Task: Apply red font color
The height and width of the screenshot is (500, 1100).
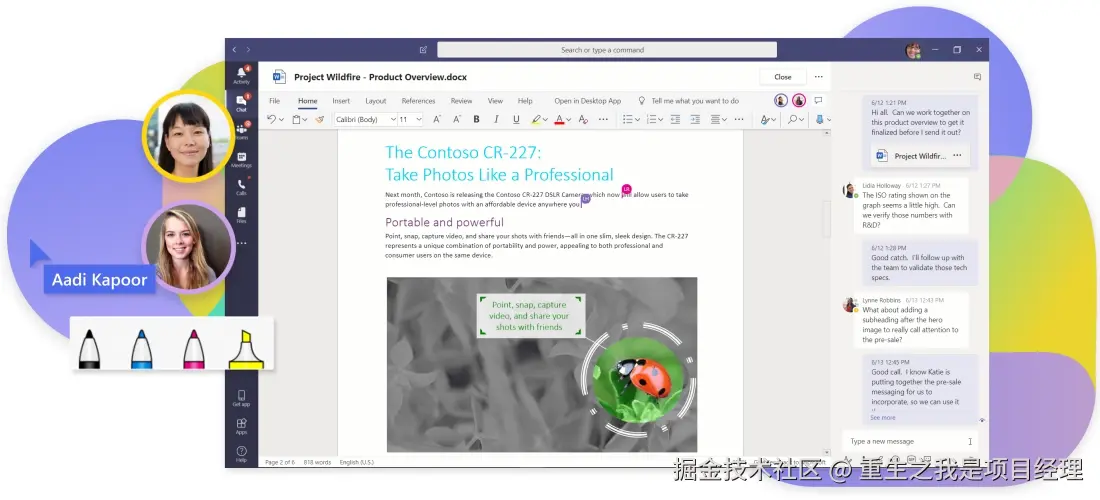Action: coord(559,119)
